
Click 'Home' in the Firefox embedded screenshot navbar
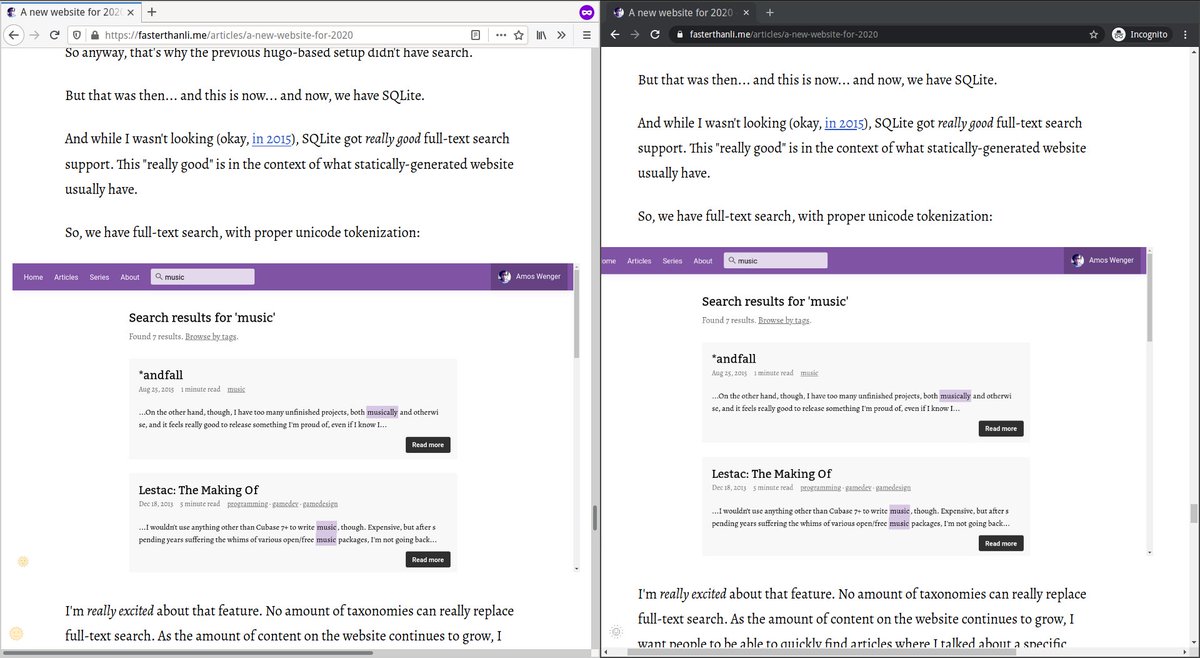point(33,277)
